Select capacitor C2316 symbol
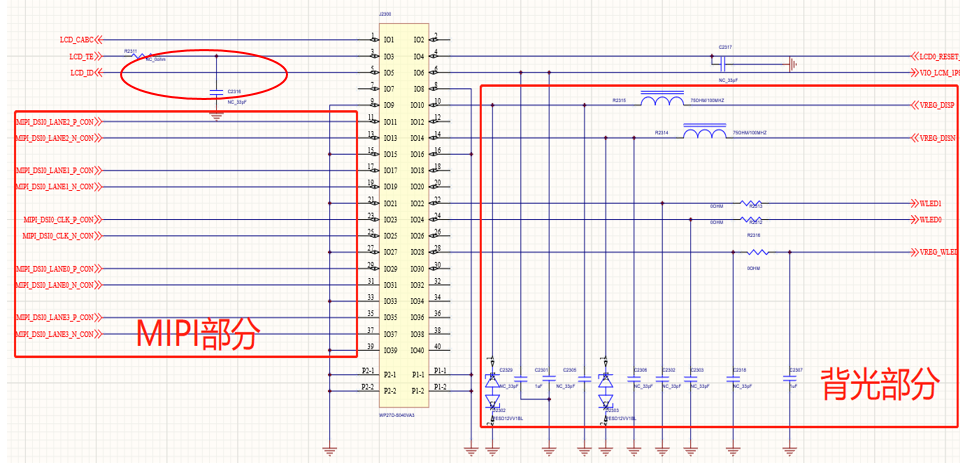Screen dimensions: 960x463 pos(216,93)
